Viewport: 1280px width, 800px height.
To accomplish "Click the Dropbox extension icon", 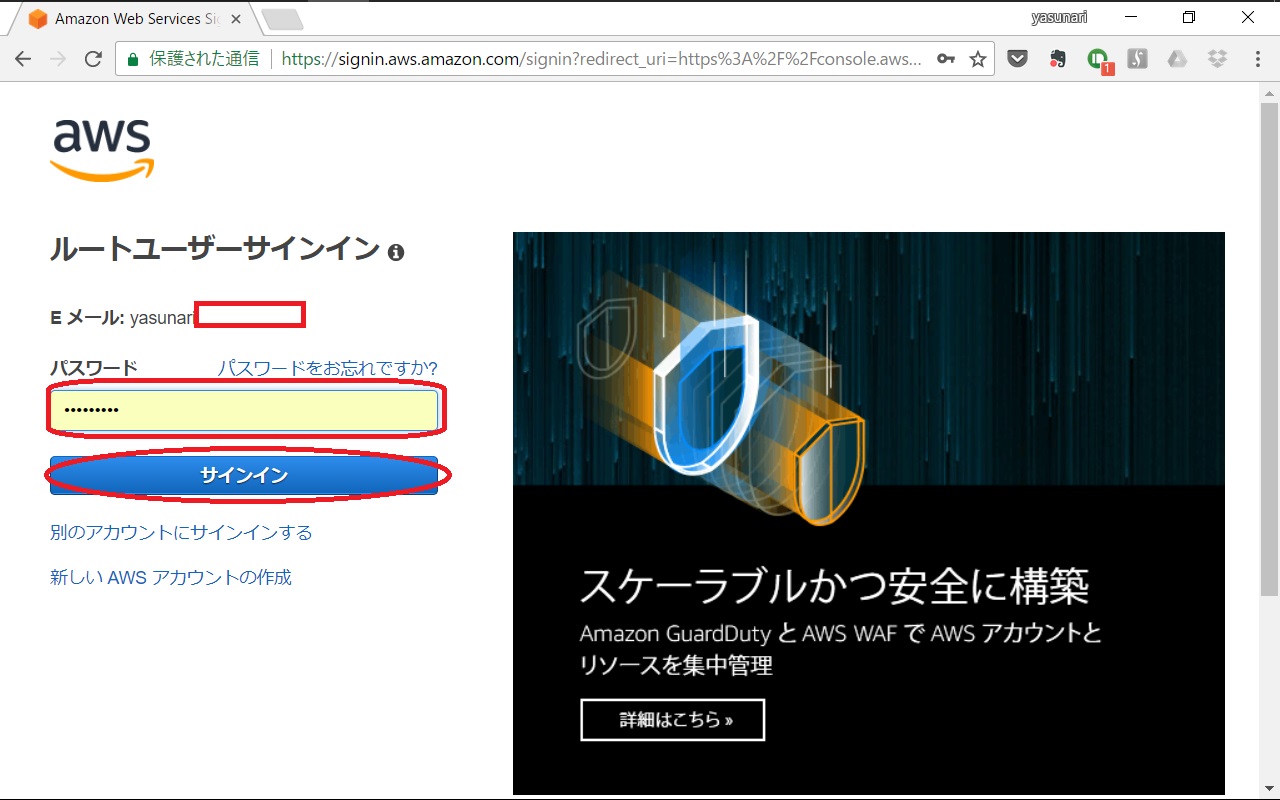I will 1217,59.
